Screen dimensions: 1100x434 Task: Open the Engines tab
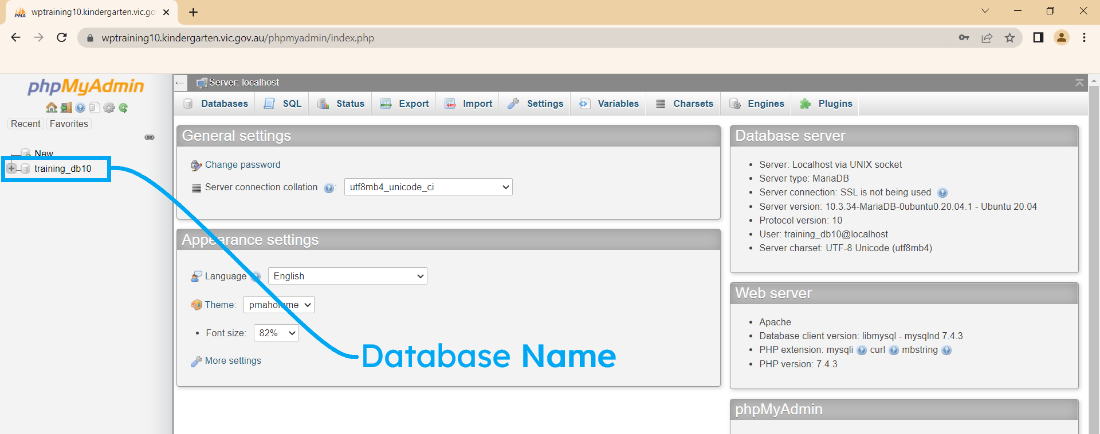(757, 104)
